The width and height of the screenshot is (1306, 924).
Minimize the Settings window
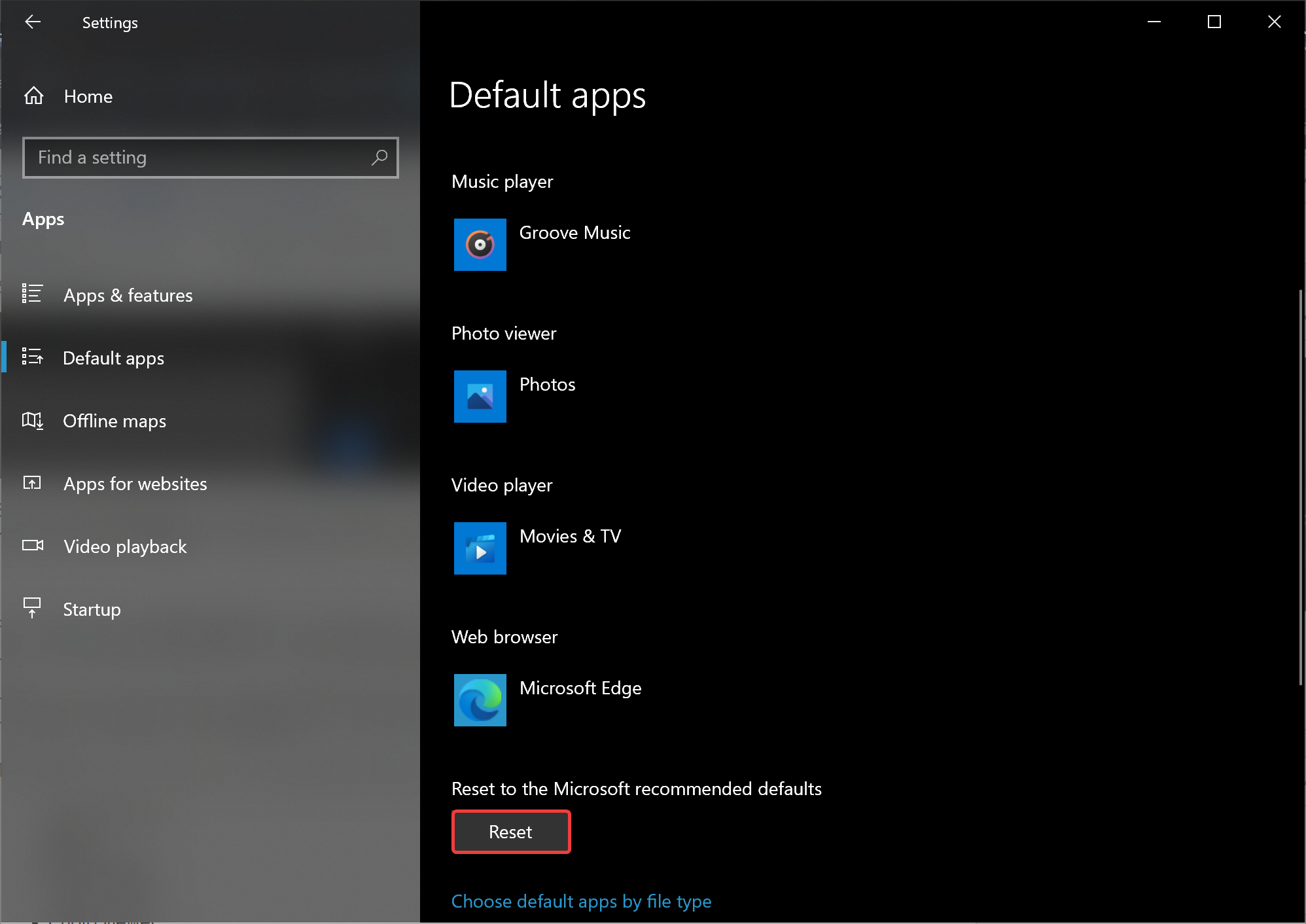[x=1154, y=22]
